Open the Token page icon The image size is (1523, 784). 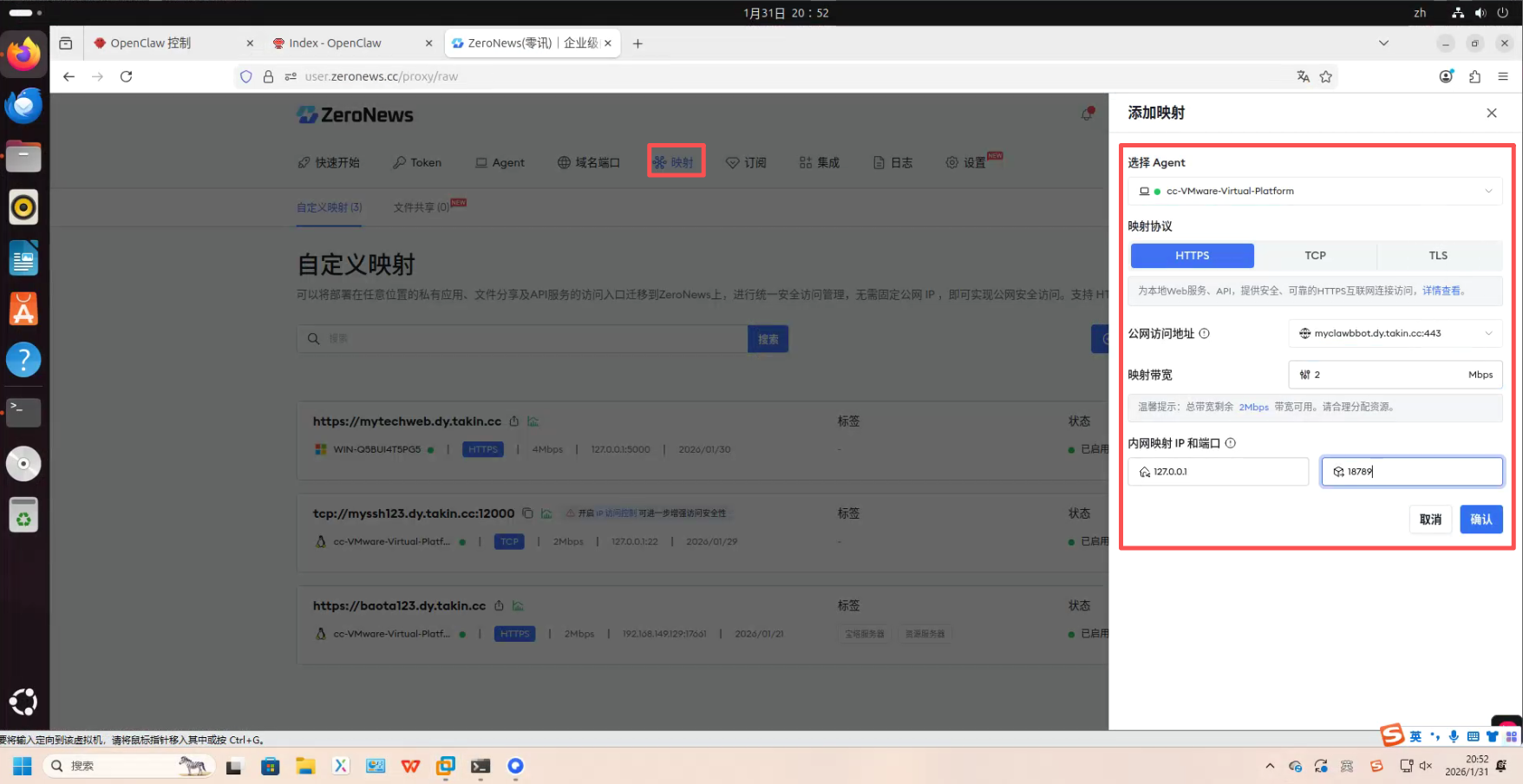tap(418, 162)
